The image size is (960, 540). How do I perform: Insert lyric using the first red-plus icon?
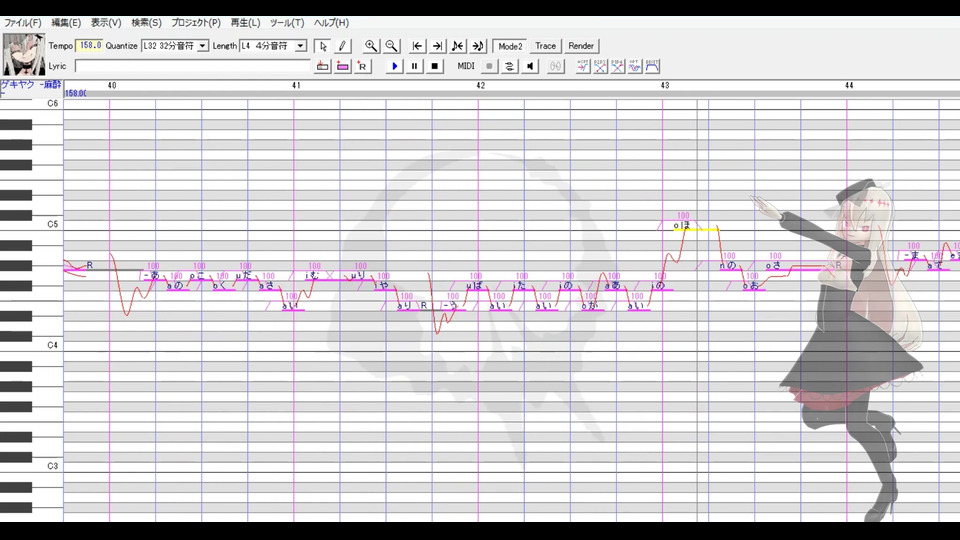tap(323, 66)
